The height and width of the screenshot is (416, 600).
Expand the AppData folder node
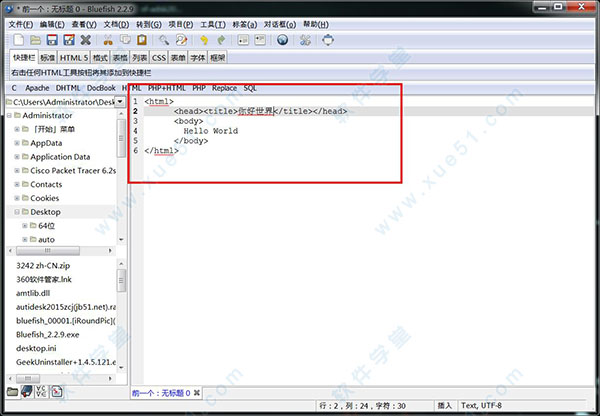click(x=17, y=143)
